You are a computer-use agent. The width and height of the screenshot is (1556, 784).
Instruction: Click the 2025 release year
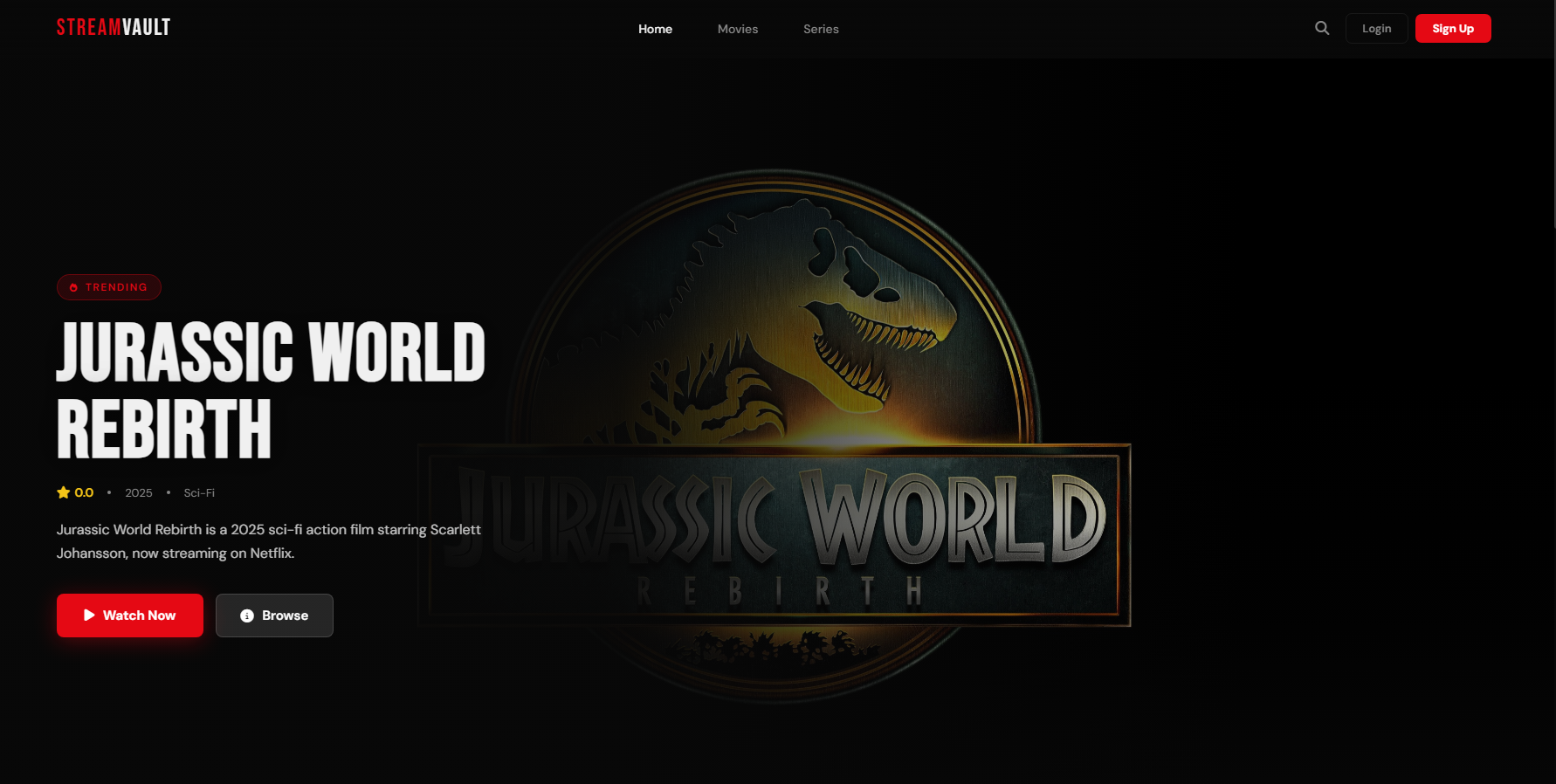click(x=138, y=493)
